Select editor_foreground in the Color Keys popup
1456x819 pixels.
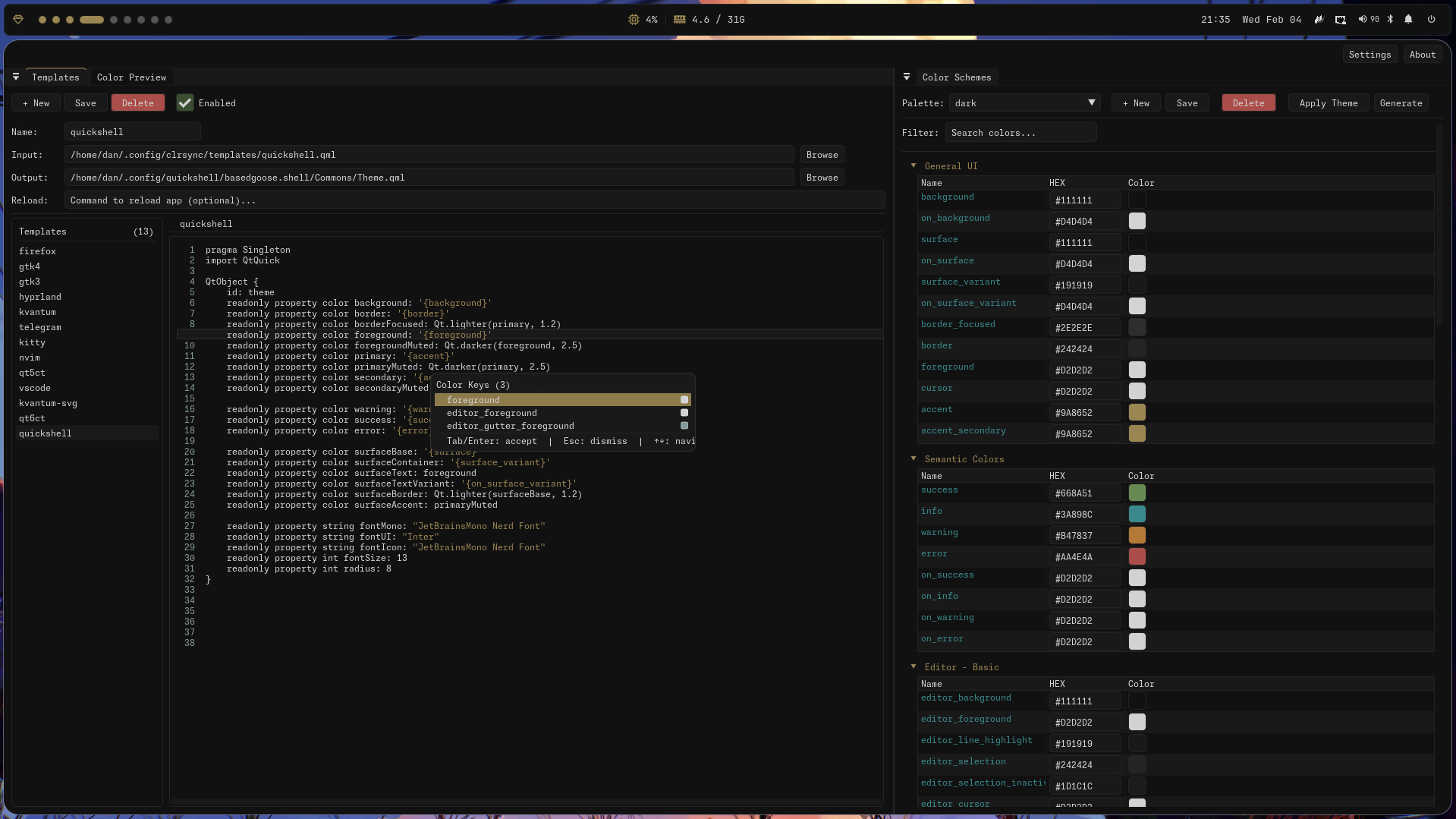pyautogui.click(x=492, y=414)
